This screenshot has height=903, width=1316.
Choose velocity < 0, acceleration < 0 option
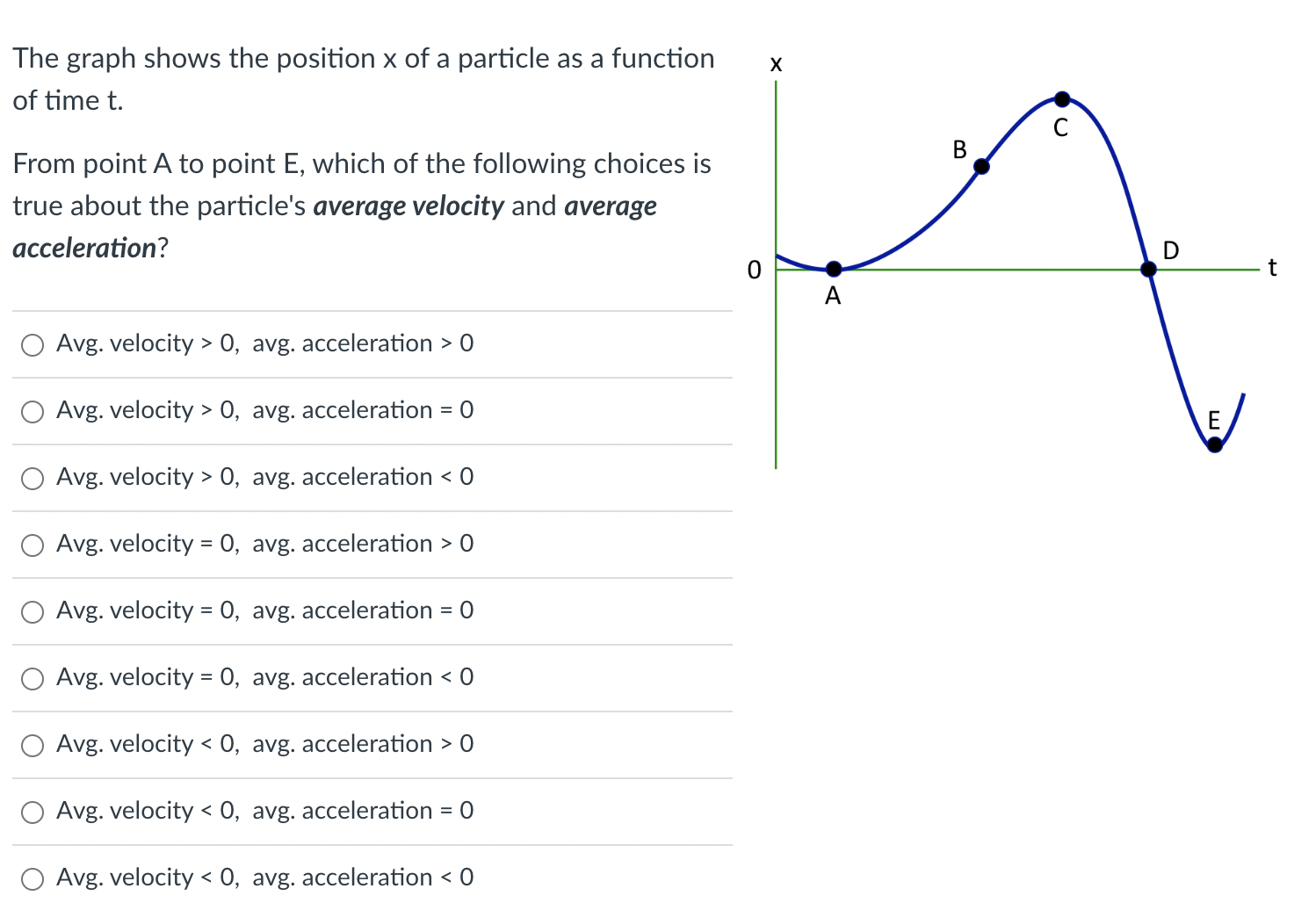click(x=33, y=879)
